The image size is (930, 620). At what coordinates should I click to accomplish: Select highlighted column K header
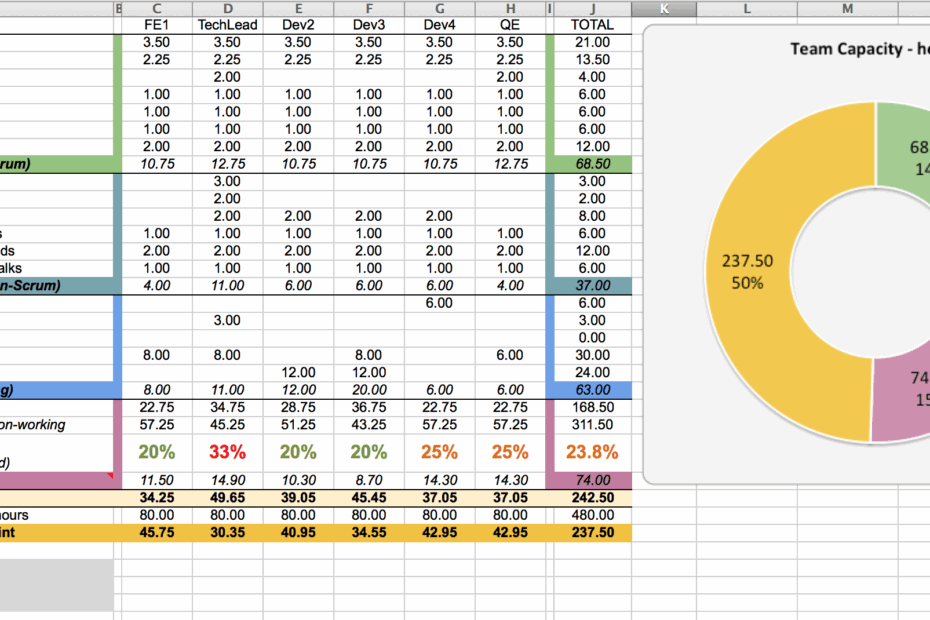(664, 8)
